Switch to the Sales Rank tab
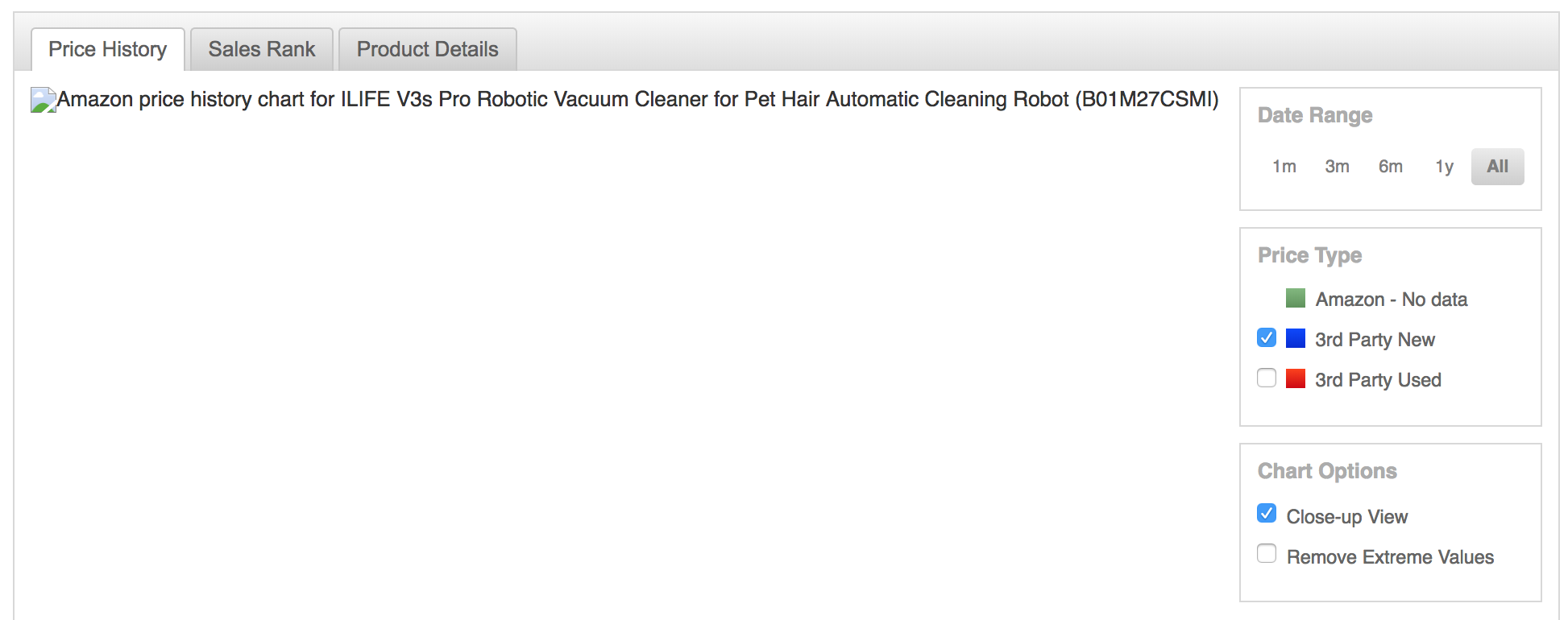This screenshot has width=1568, height=620. point(262,49)
